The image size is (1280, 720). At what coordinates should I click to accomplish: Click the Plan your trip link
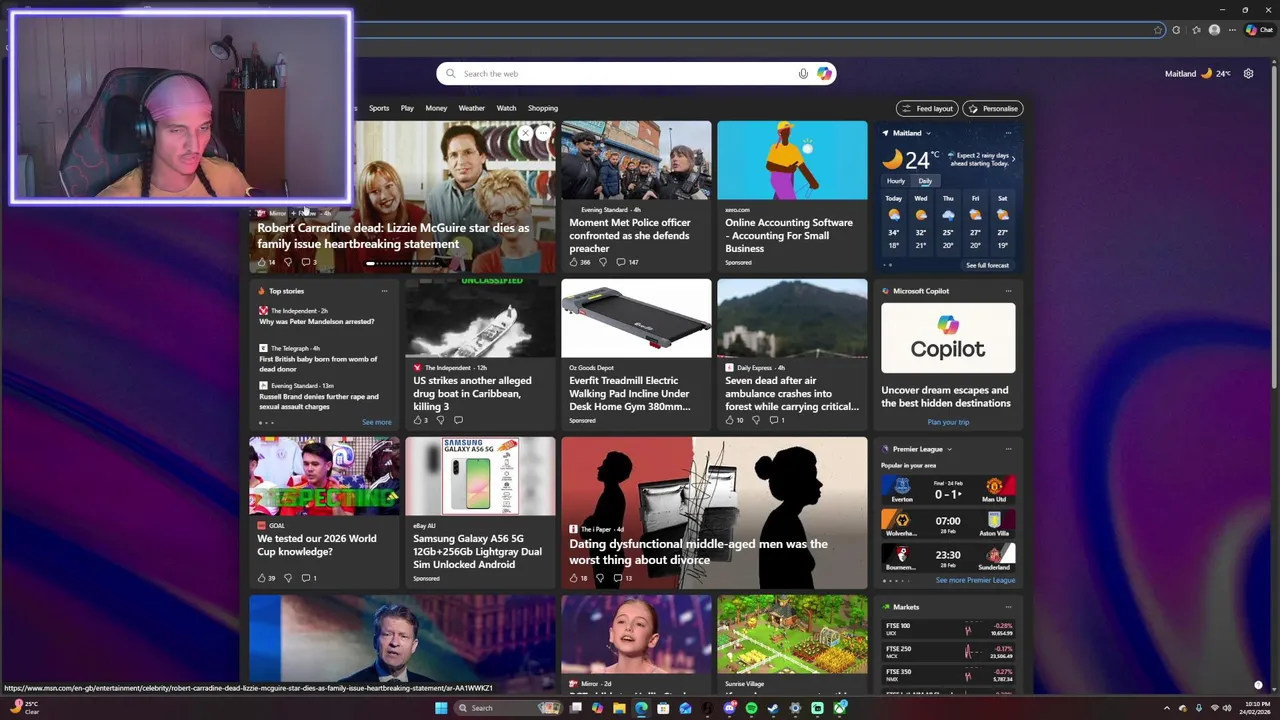pos(948,422)
